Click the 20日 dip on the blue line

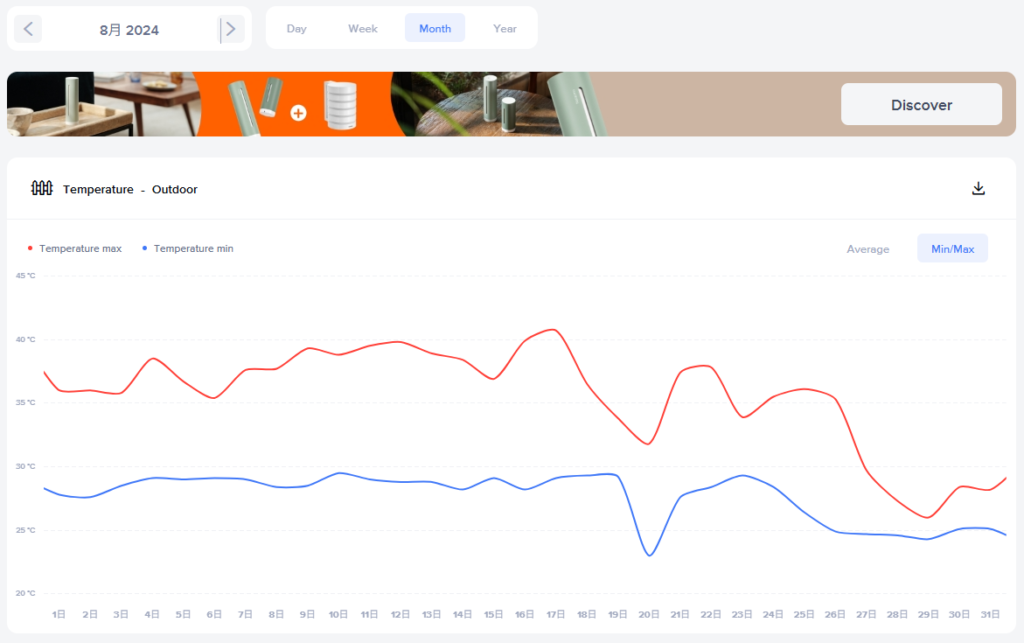click(650, 555)
